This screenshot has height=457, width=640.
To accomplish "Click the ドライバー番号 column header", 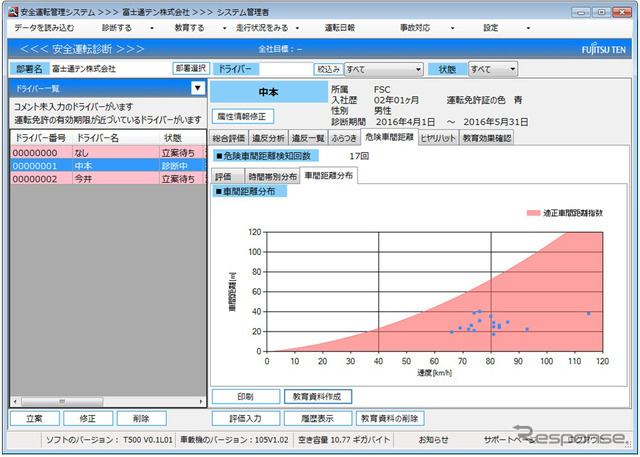I will click(41, 138).
